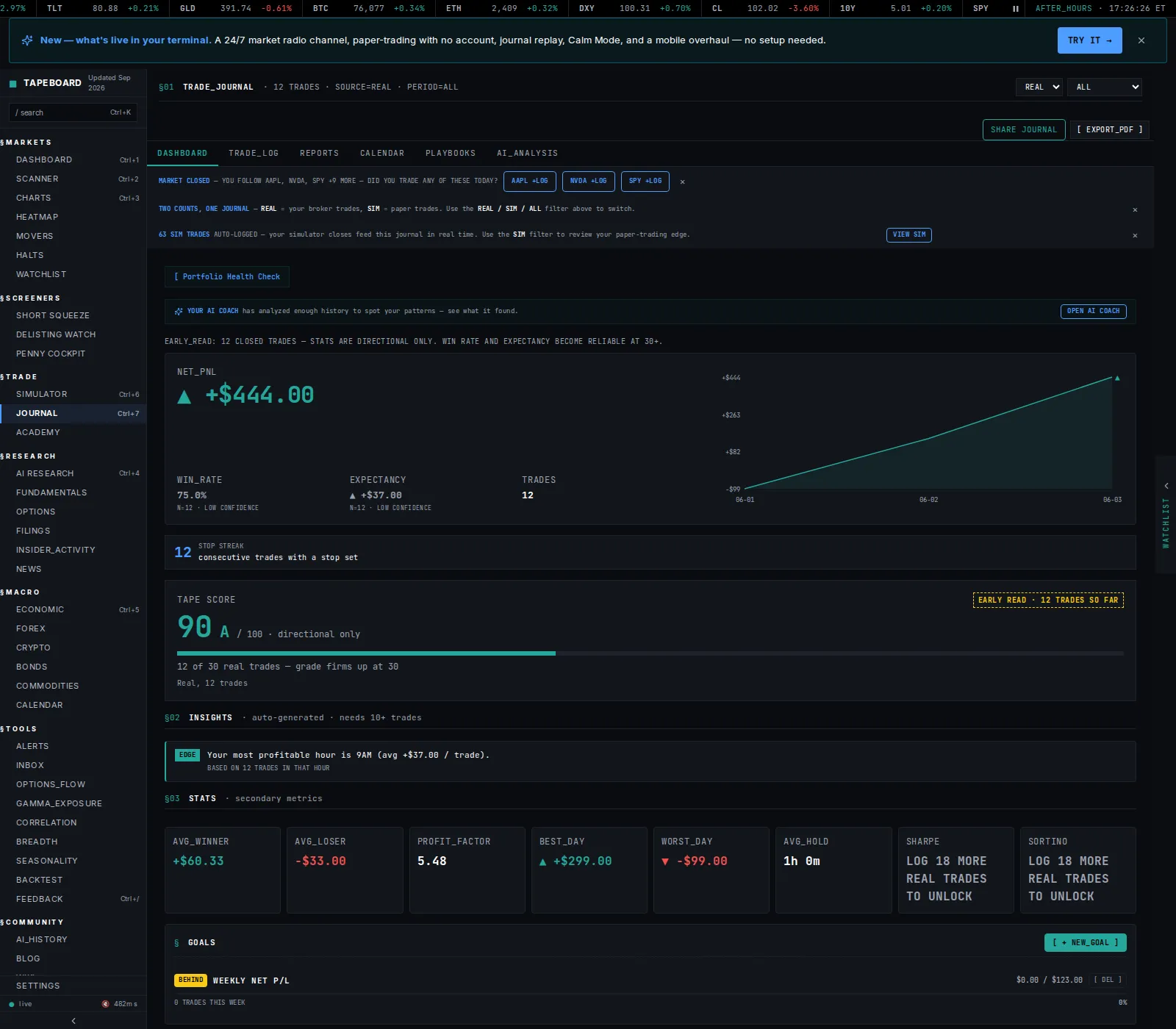
Task: Dismiss the 'Two counts, one journal' notice
Action: tap(1135, 209)
